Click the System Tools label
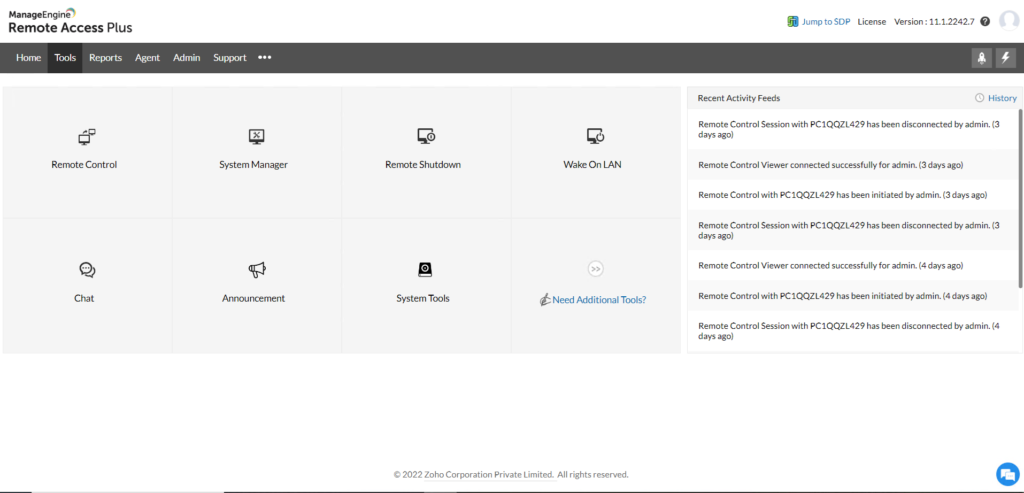The width and height of the screenshot is (1024, 493). coord(423,298)
